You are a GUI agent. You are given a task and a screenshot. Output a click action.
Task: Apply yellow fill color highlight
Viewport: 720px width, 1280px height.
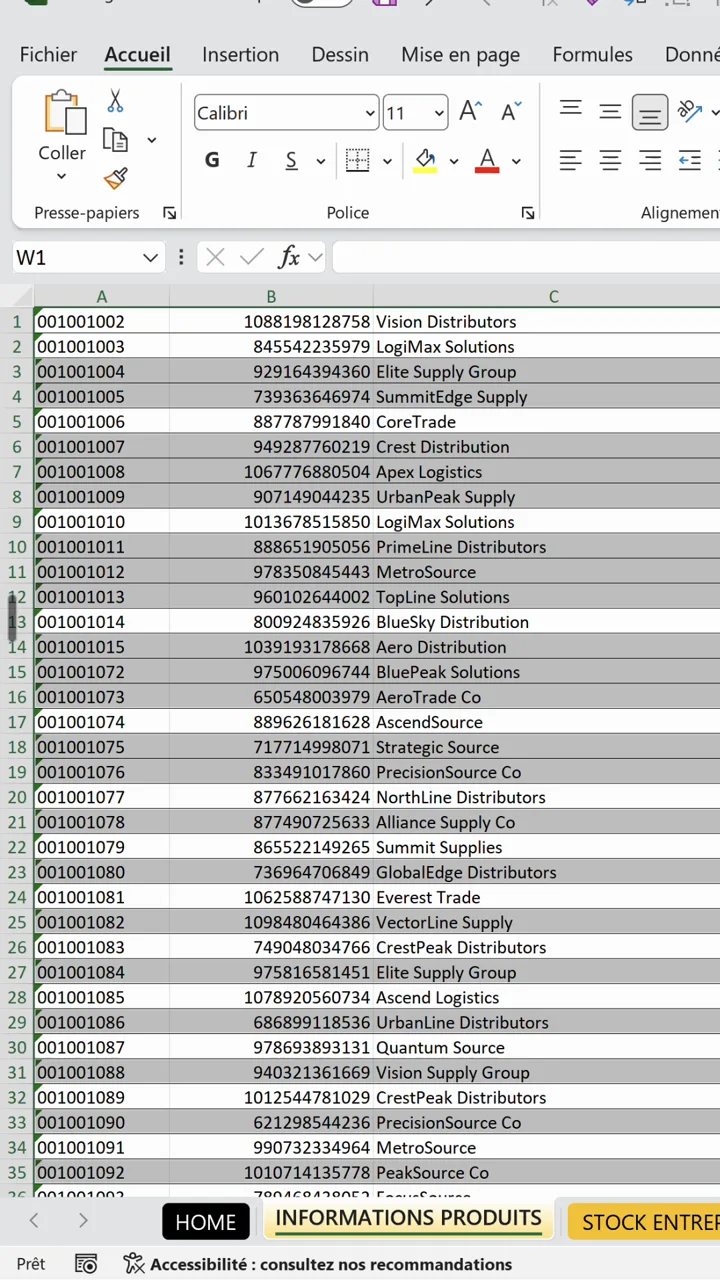(x=425, y=160)
